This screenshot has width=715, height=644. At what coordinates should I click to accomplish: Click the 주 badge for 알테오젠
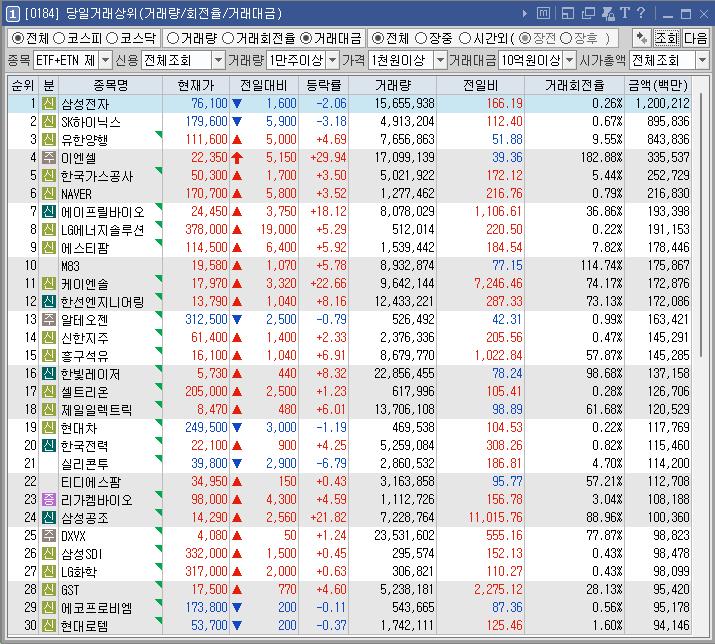(49, 320)
